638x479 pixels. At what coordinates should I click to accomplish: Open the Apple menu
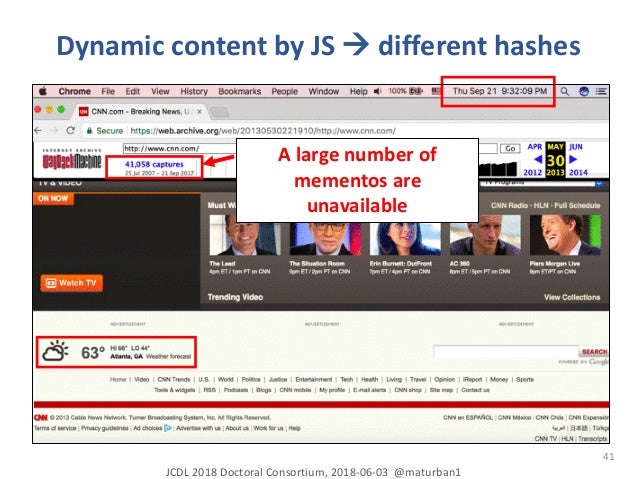tap(43, 91)
